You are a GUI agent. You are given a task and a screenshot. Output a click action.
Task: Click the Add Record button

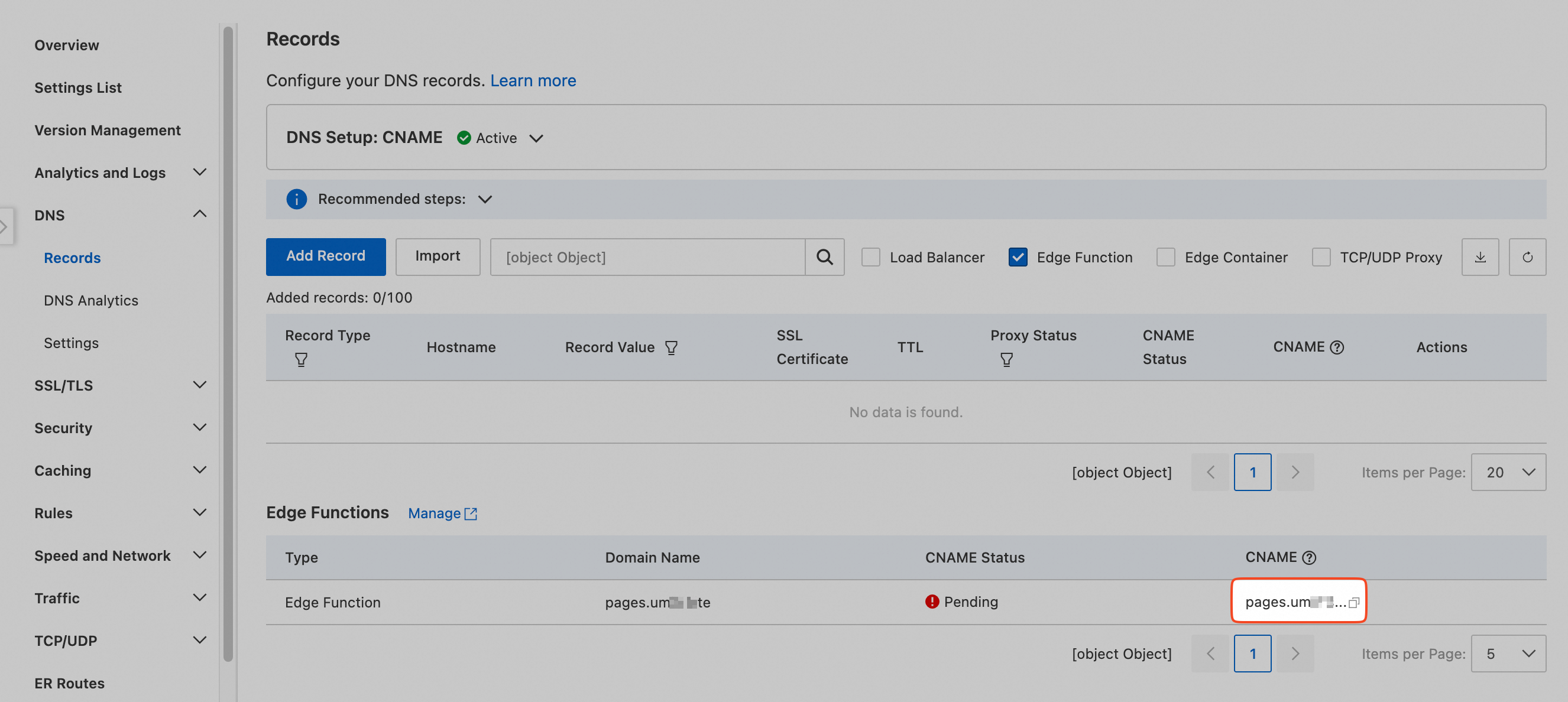pyautogui.click(x=326, y=256)
